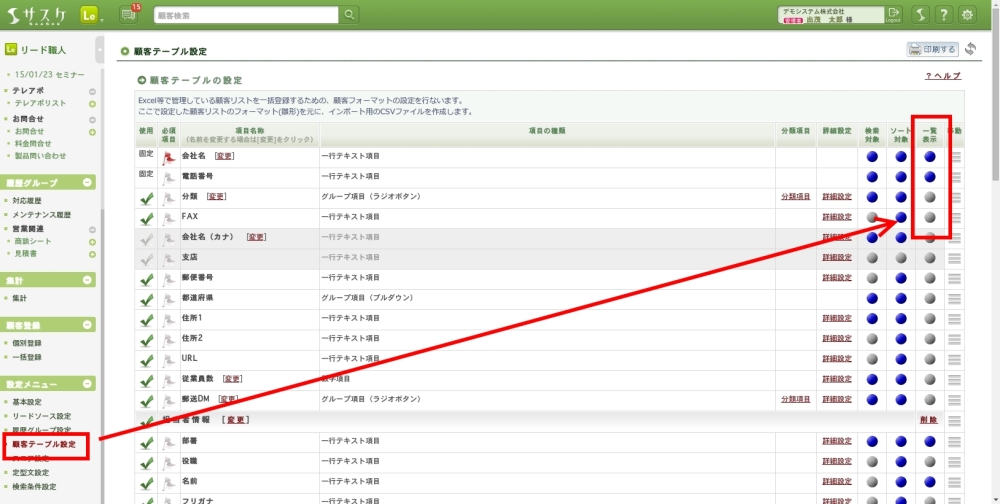Click the magnifier search button beside 顧客検索
This screenshot has height=504, width=1000.
point(349,15)
